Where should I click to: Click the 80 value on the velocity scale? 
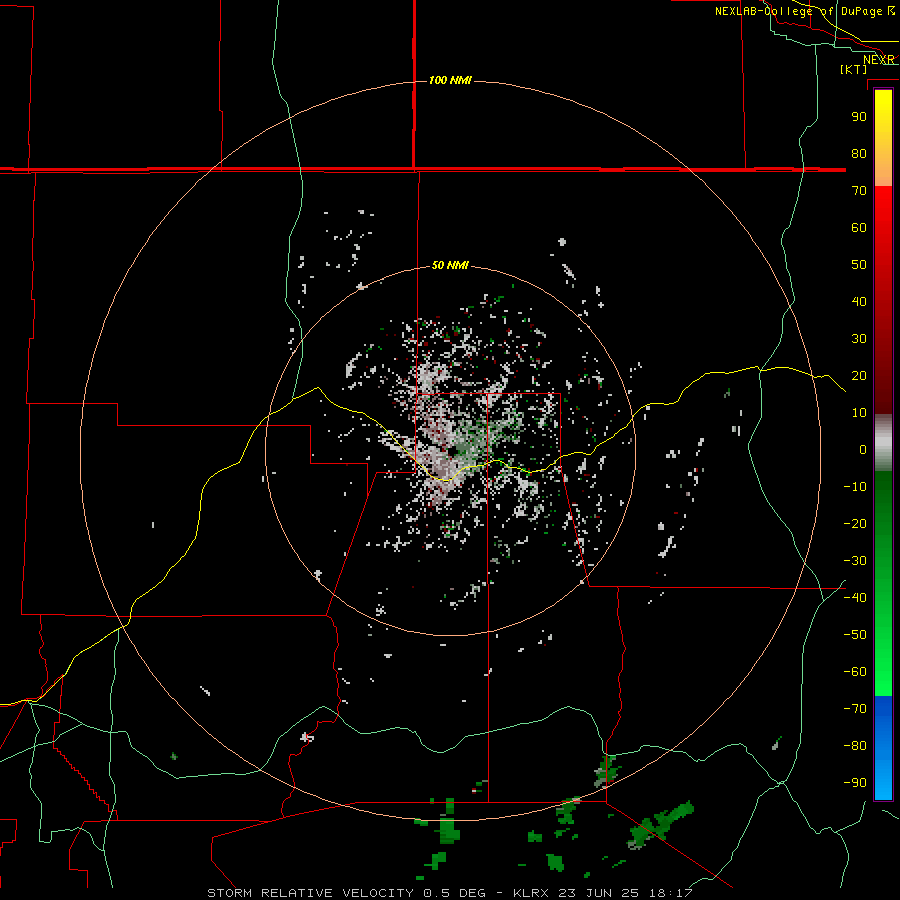pyautogui.click(x=859, y=153)
